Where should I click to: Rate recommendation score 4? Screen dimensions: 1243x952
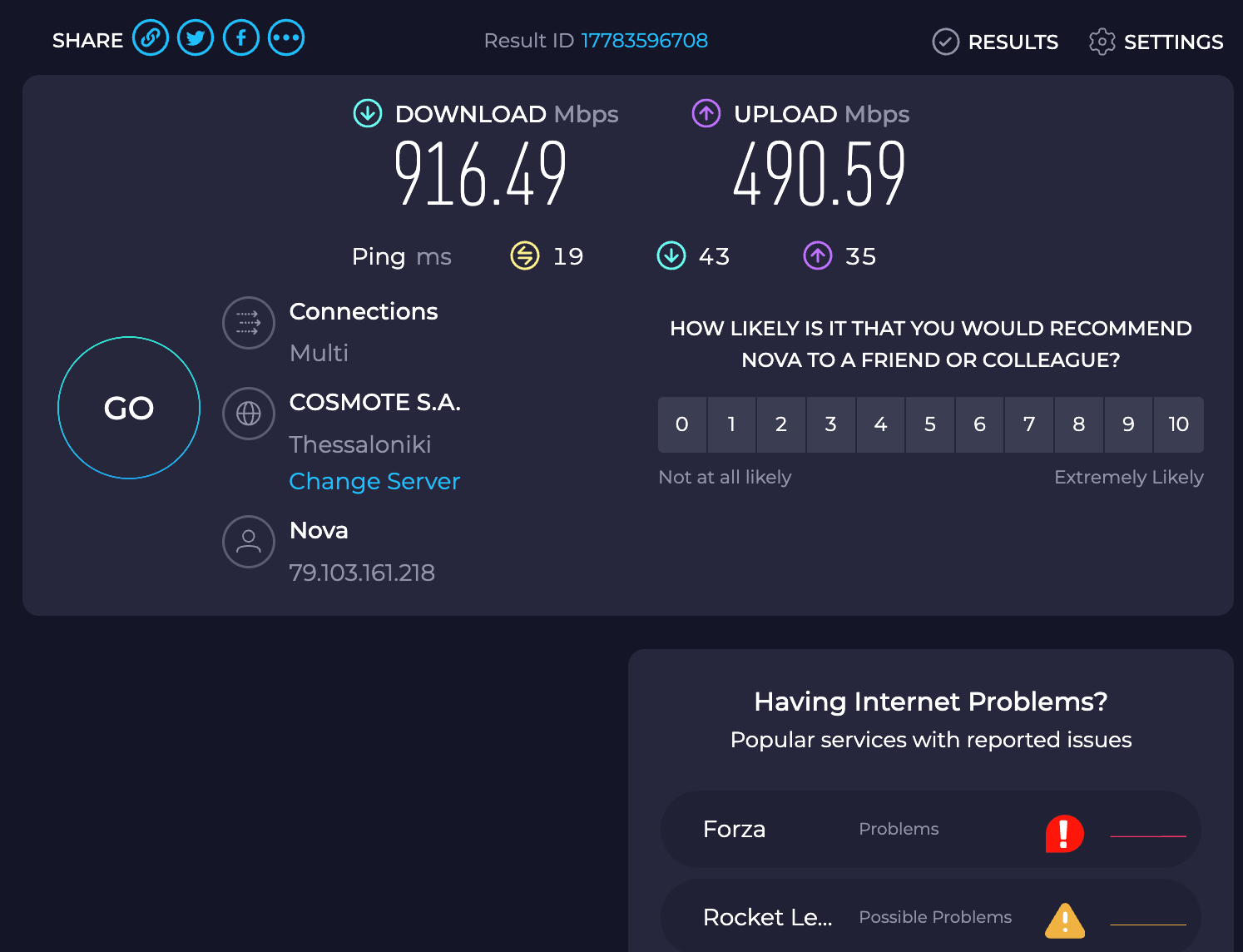point(880,424)
